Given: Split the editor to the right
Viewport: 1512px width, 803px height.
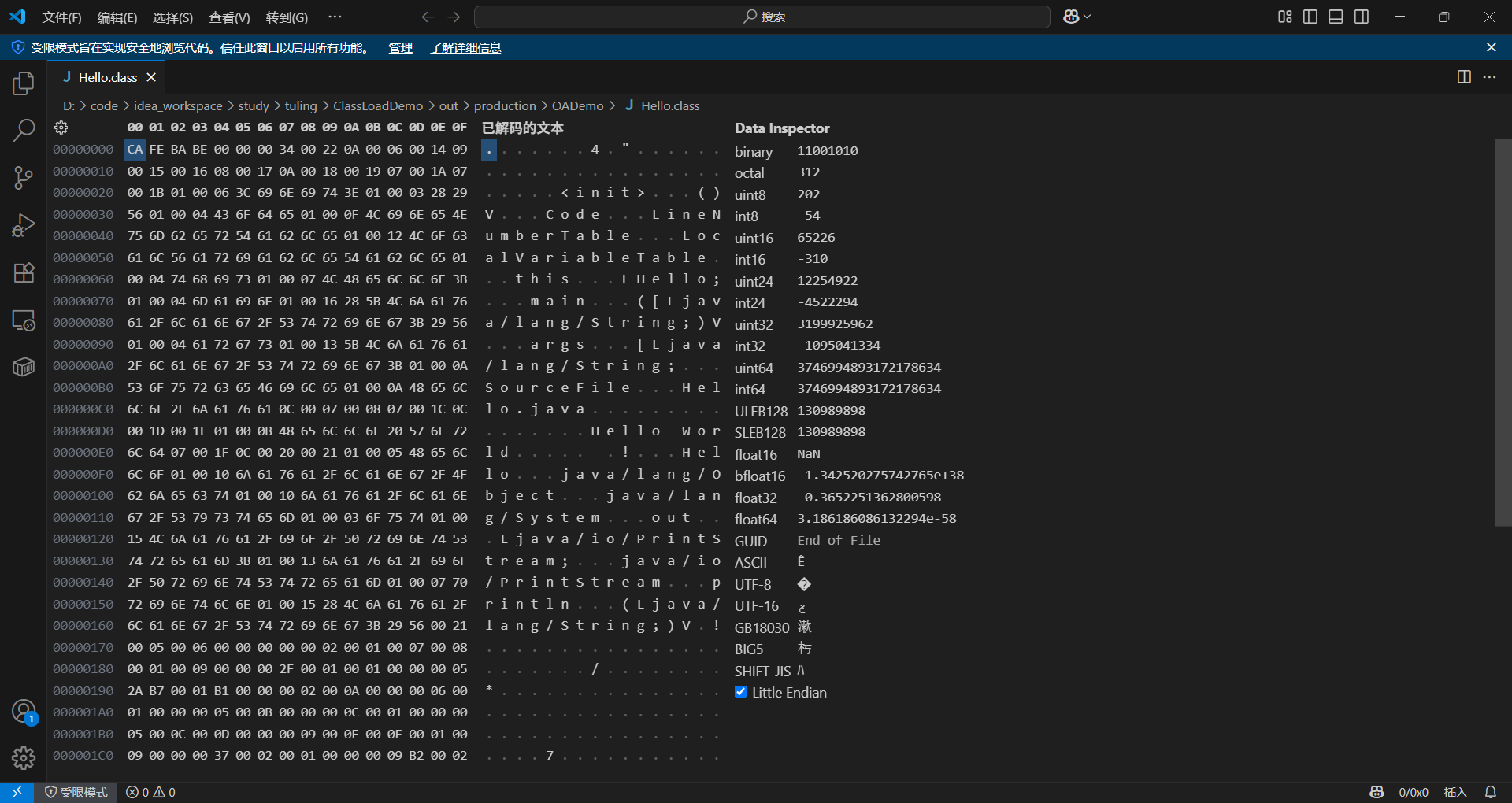Looking at the screenshot, I should point(1464,77).
